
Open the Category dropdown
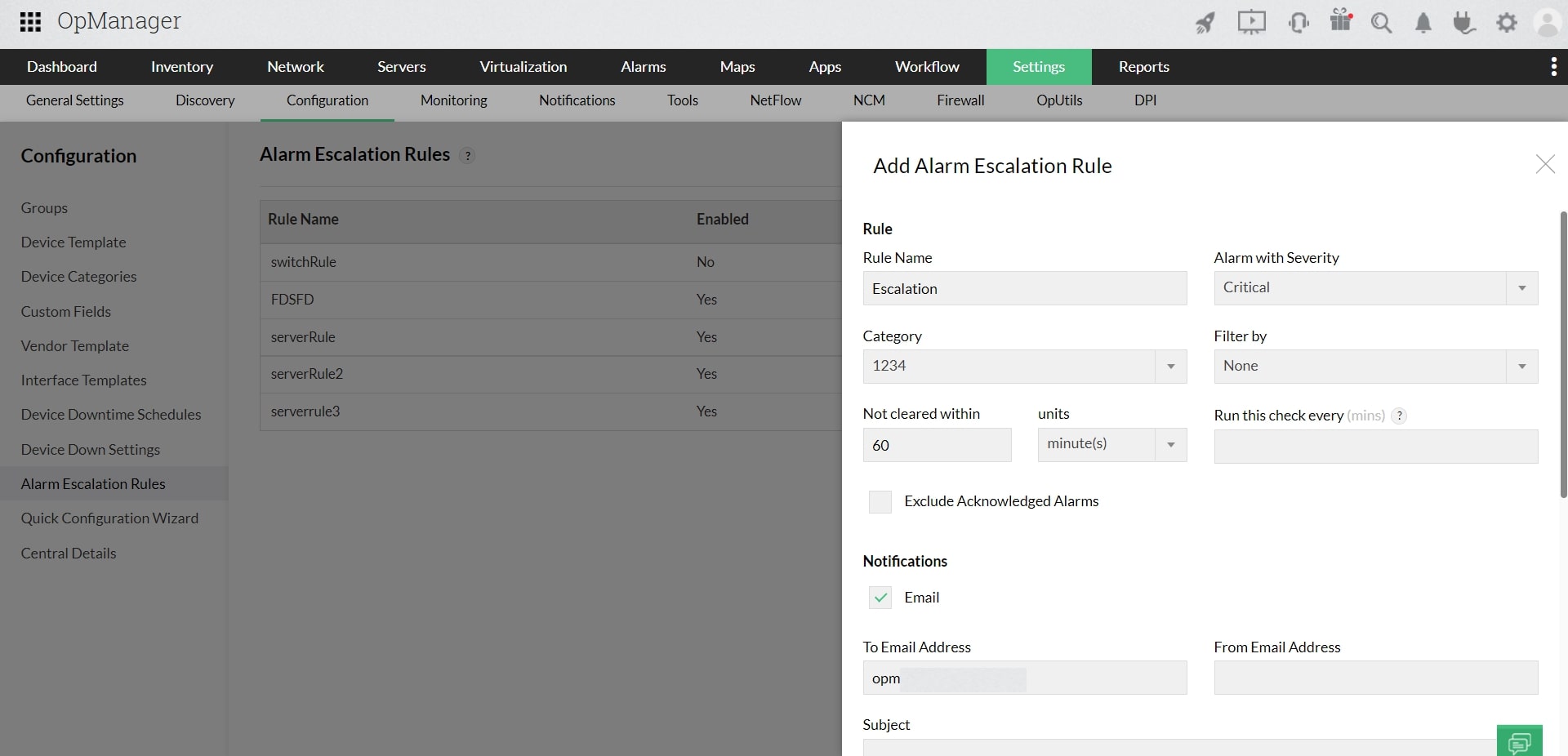[x=1170, y=367]
